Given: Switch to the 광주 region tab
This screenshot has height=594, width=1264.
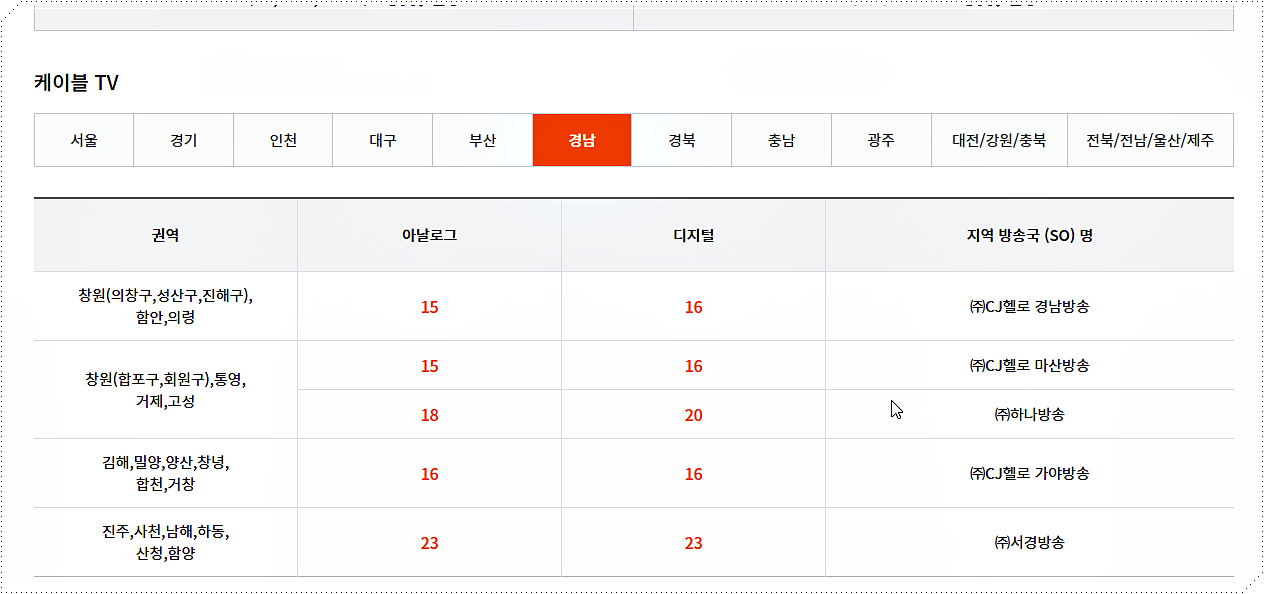Looking at the screenshot, I should [x=881, y=140].
